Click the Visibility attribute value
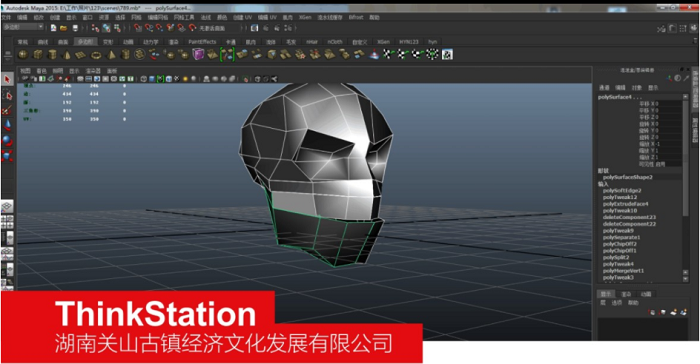700x364 pixels. click(668, 164)
